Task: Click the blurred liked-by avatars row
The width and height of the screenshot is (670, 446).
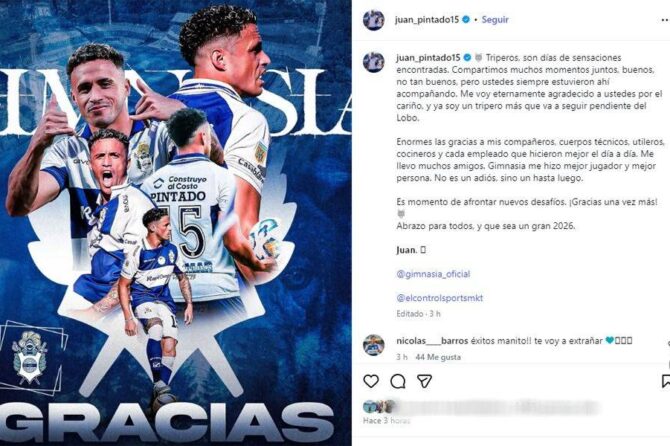Action: [x=479, y=407]
